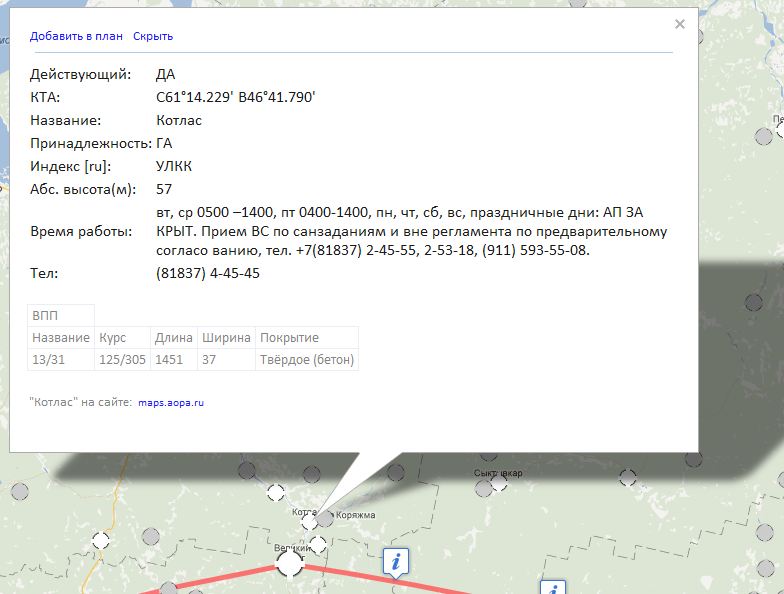Click white dashed marker far east of Сыктывкар

click(x=628, y=478)
